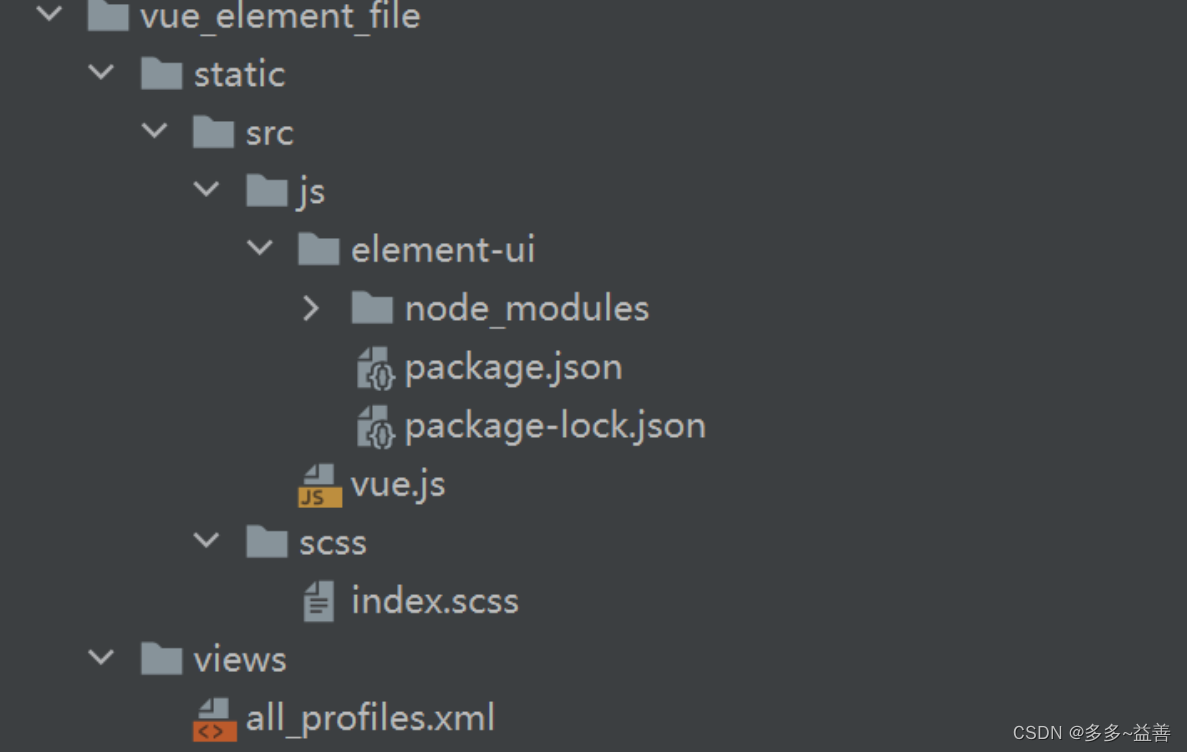This screenshot has height=752, width=1187.
Task: Expand the node_modules folder
Action: [x=311, y=307]
